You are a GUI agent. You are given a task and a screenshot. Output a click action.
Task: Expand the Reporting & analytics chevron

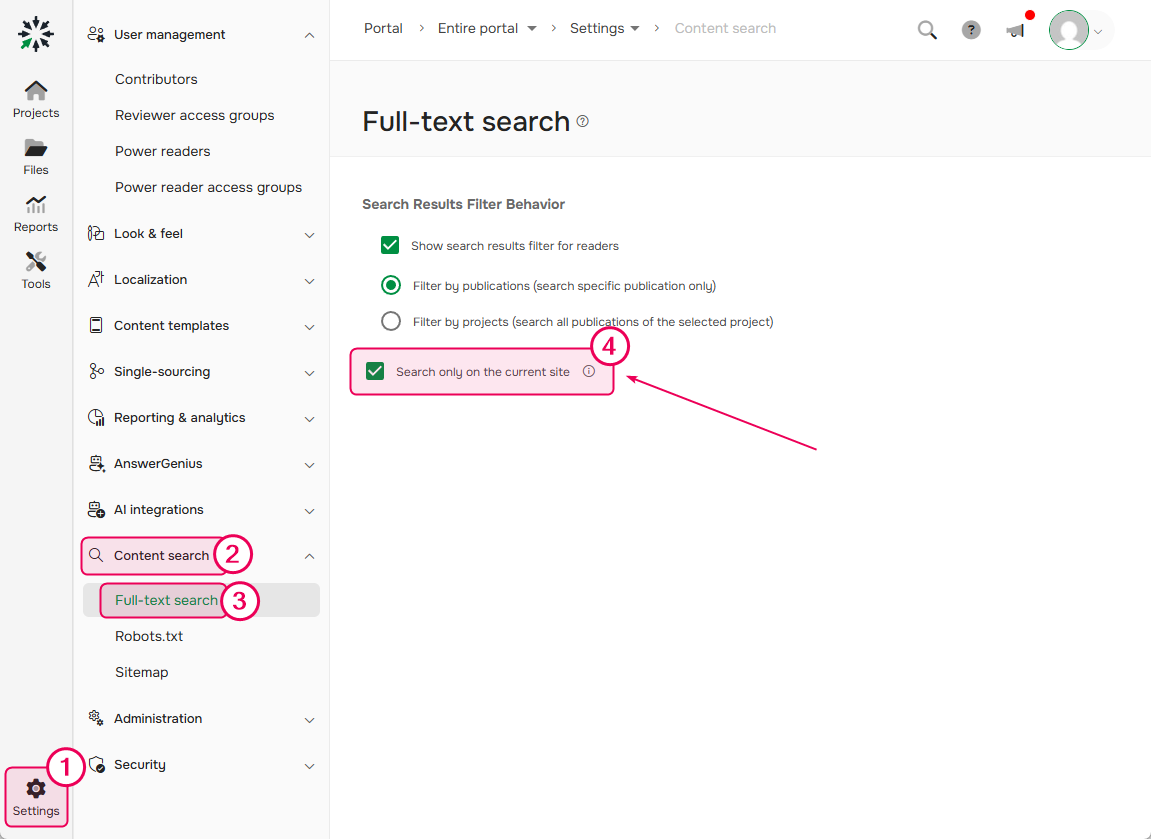point(309,419)
